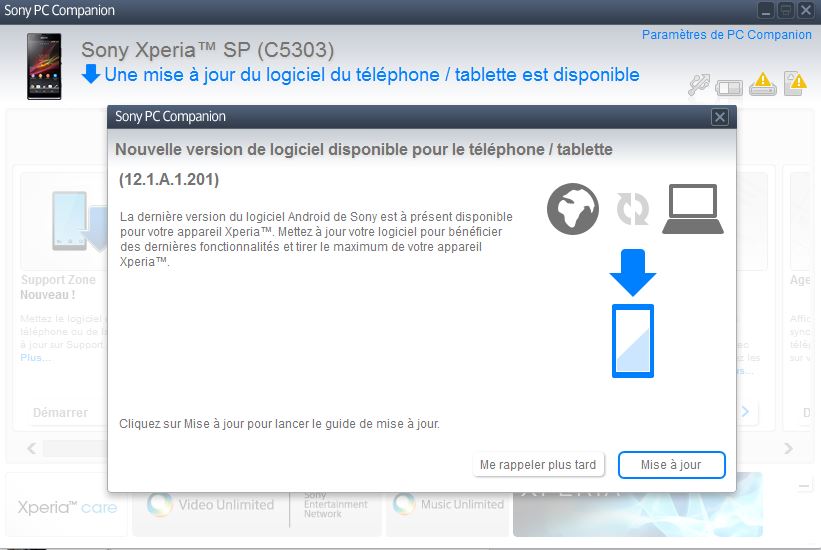Click the globe icon in update dialog
821x550 pixels.
(573, 210)
